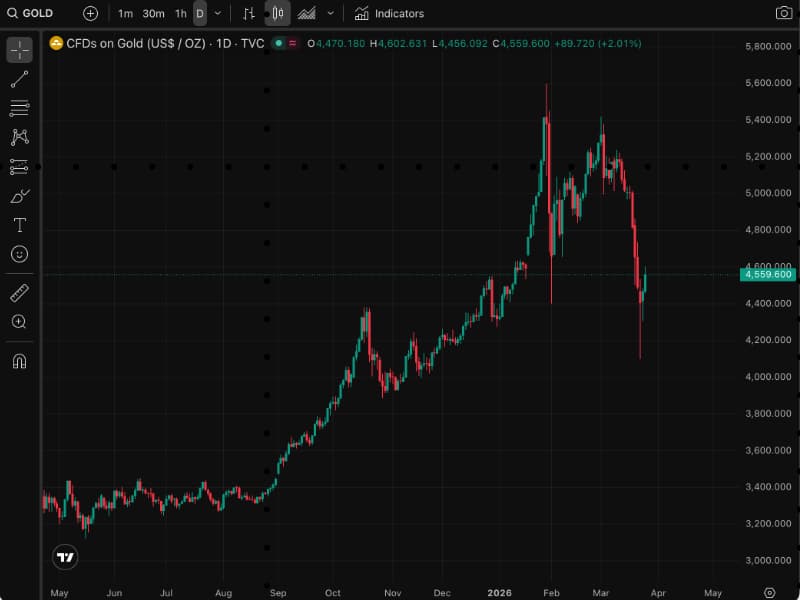Take a snapshot with the camera icon
The height and width of the screenshot is (600, 800).
pyautogui.click(x=785, y=13)
